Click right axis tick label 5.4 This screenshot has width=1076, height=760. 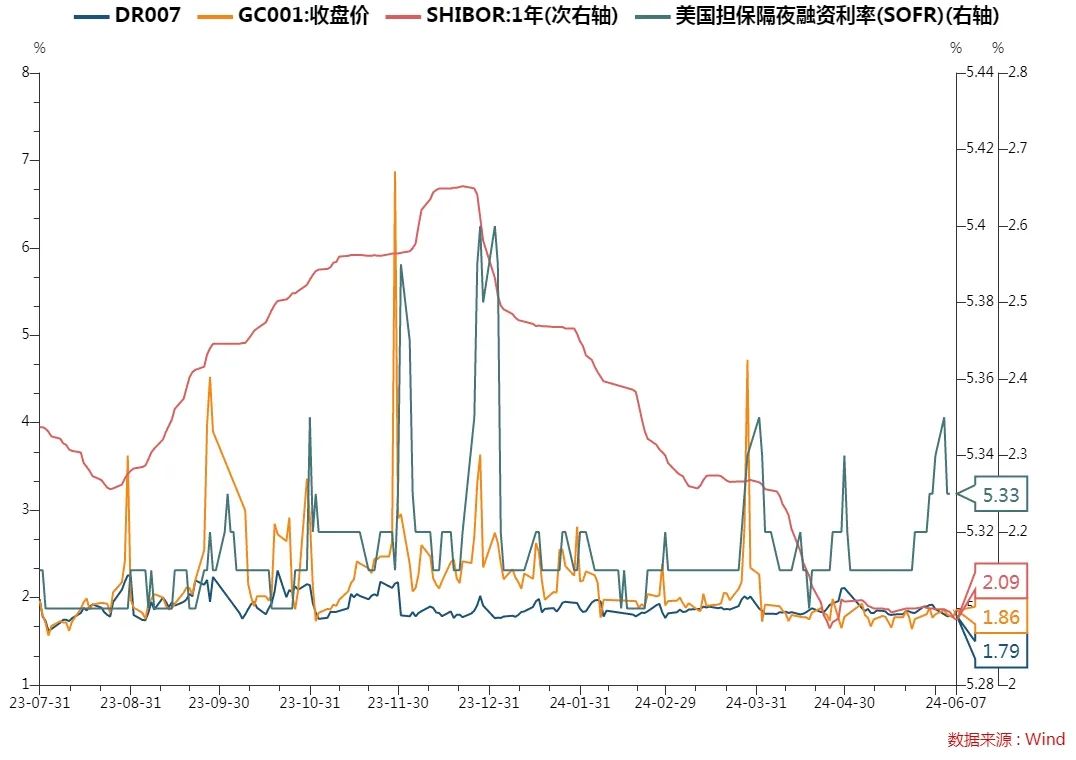[x=975, y=225]
